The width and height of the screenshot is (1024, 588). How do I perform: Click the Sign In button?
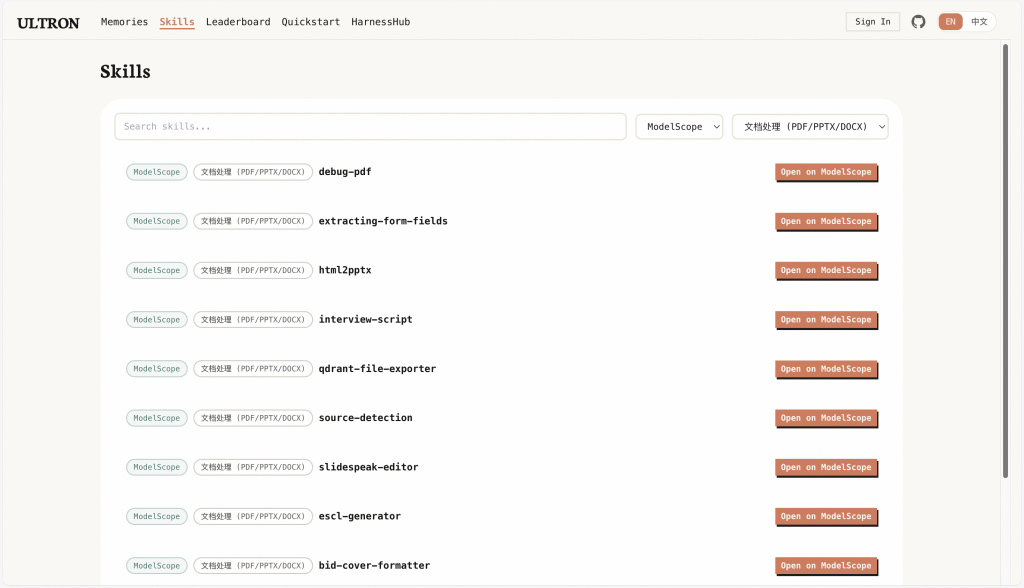pyautogui.click(x=872, y=22)
